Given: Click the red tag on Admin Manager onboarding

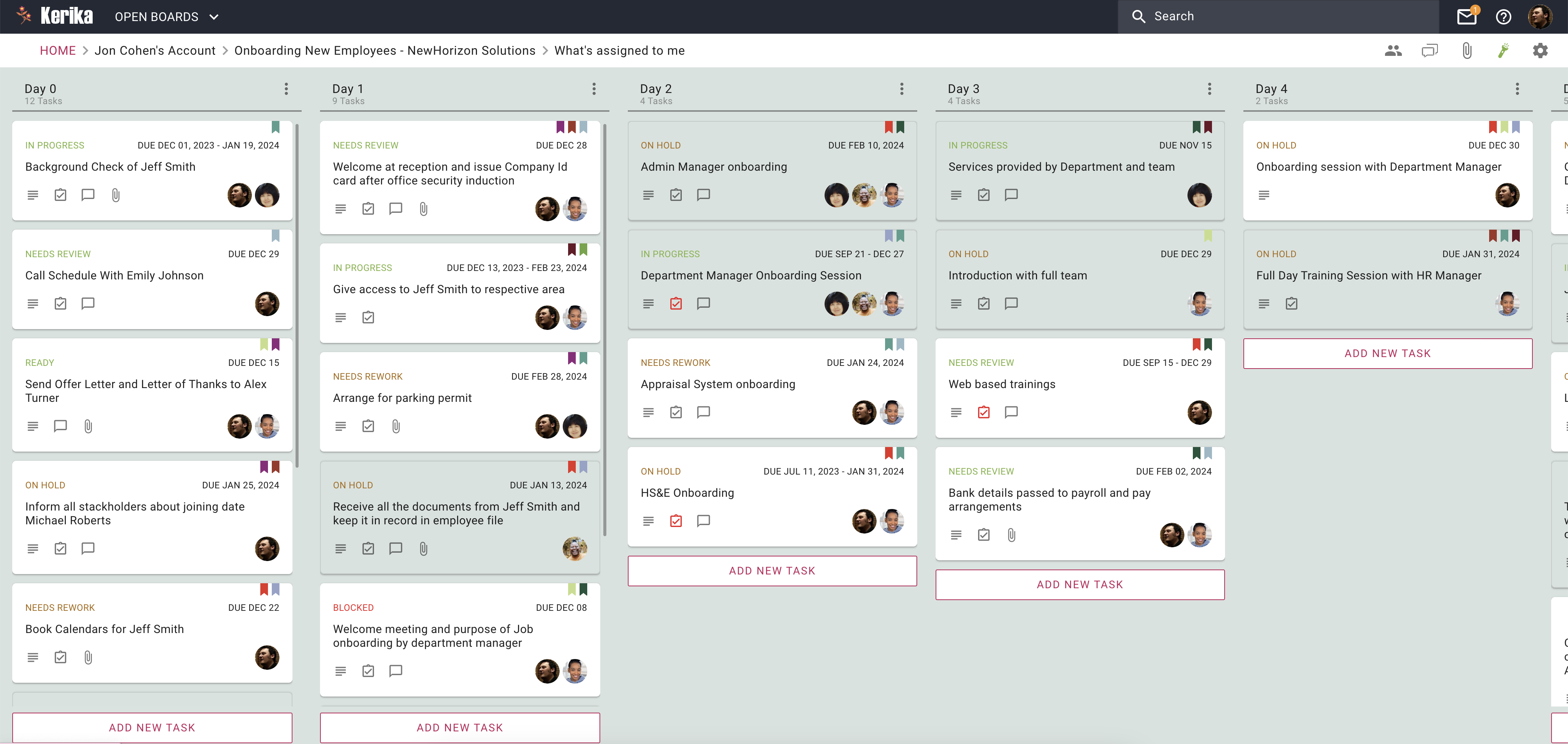Looking at the screenshot, I should point(889,127).
